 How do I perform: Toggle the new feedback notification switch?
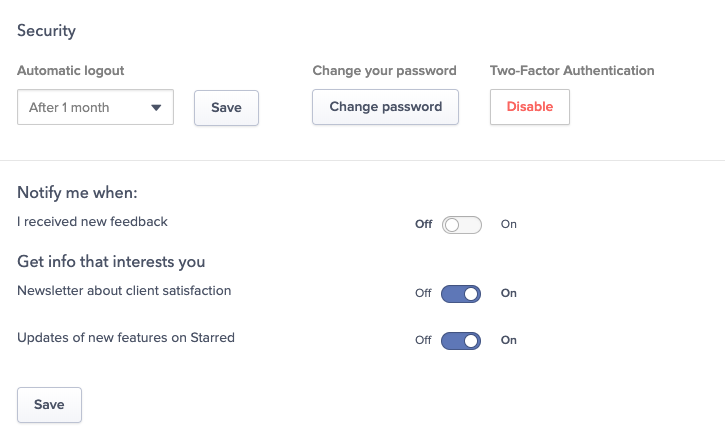[462, 225]
